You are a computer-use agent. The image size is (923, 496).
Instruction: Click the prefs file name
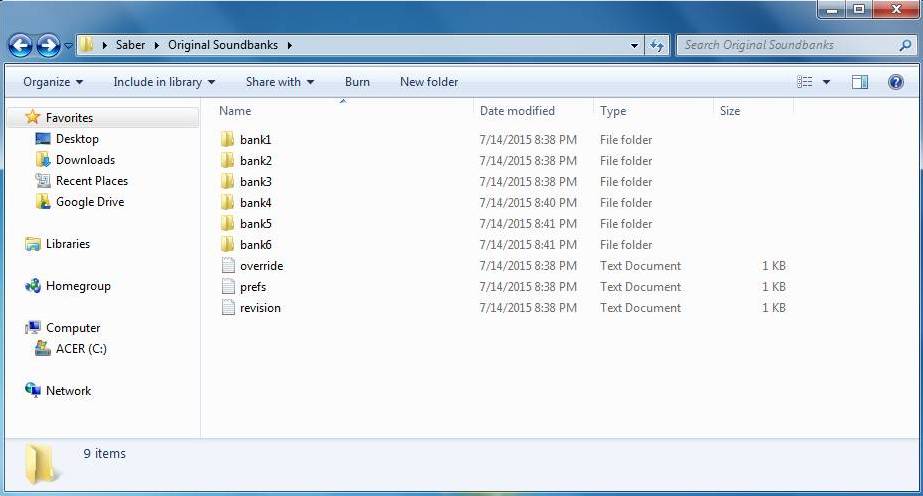point(253,287)
